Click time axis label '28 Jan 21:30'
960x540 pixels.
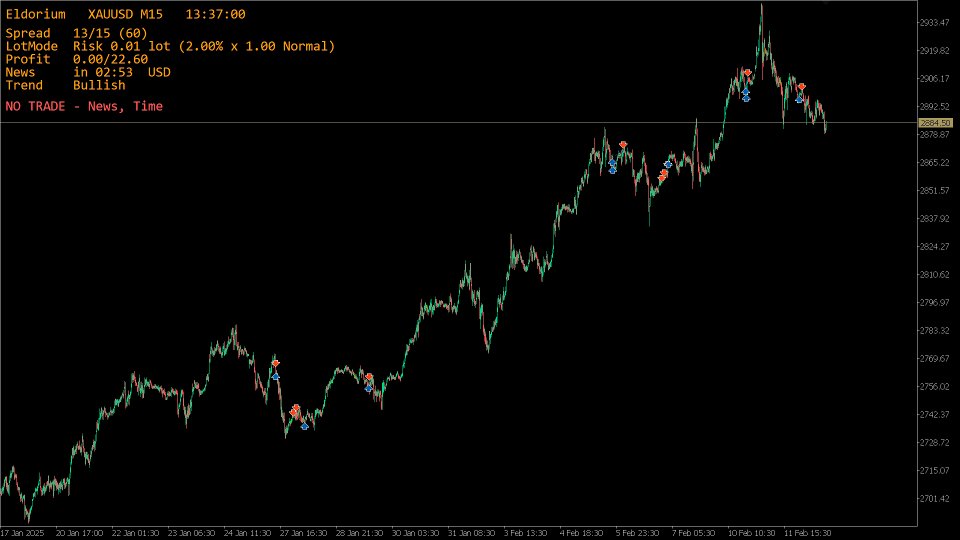tap(359, 533)
